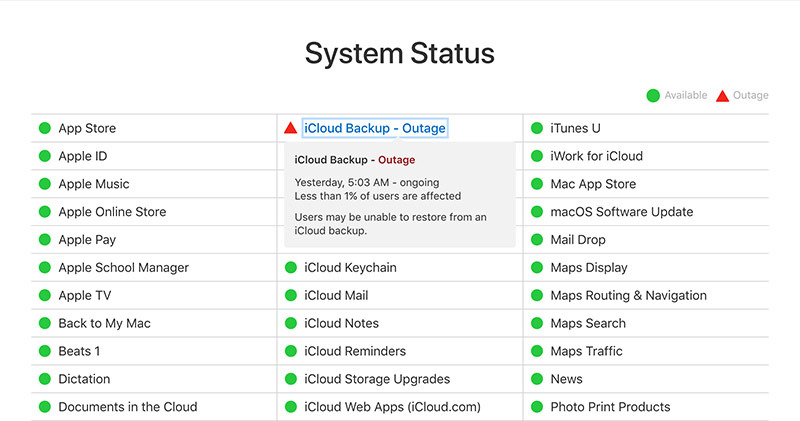Viewport: 800px width, 421px height.
Task: Select the Apple ID service name
Action: click(x=83, y=156)
